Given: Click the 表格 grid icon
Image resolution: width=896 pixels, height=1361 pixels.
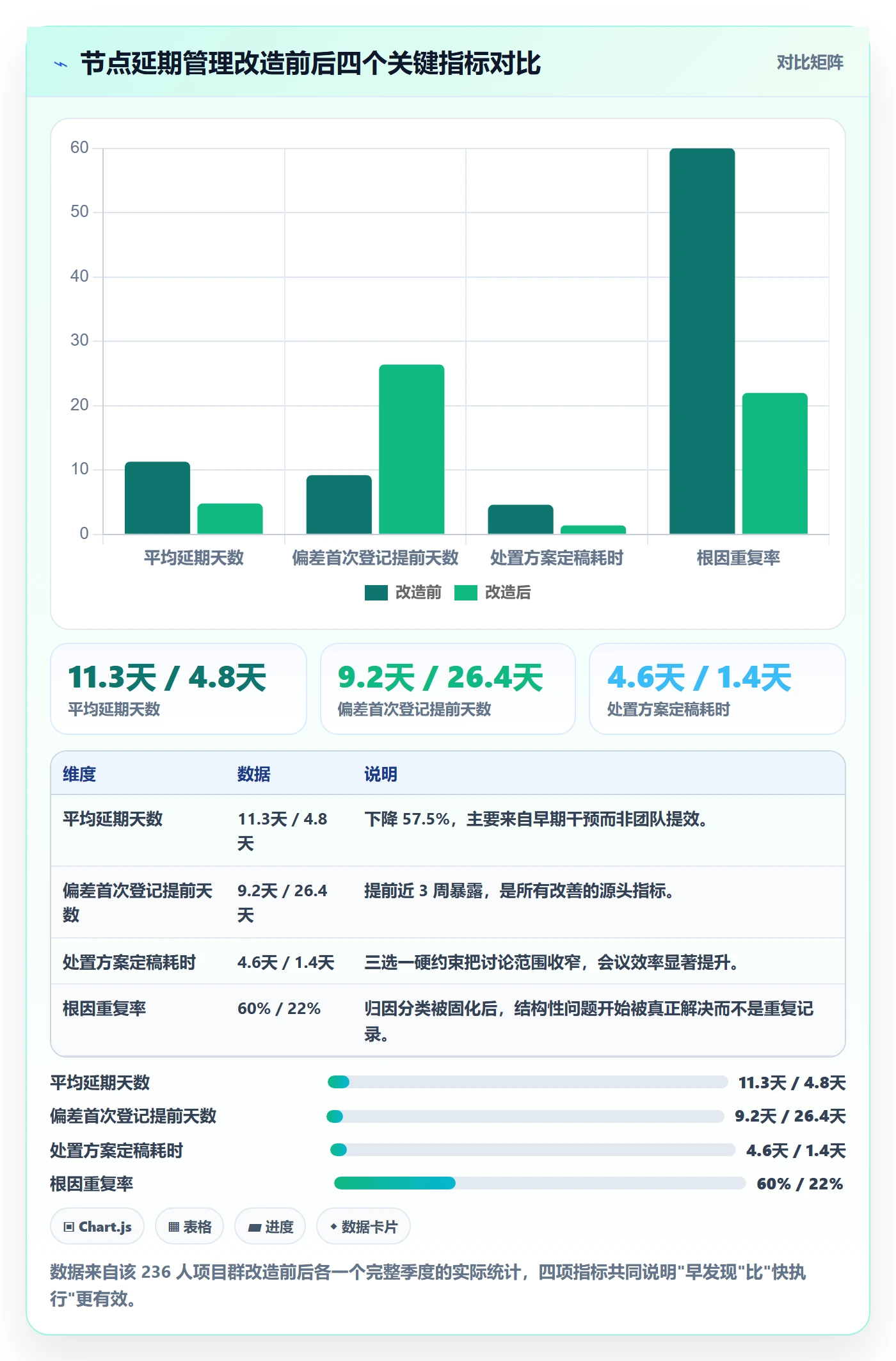Looking at the screenshot, I should tap(174, 1227).
